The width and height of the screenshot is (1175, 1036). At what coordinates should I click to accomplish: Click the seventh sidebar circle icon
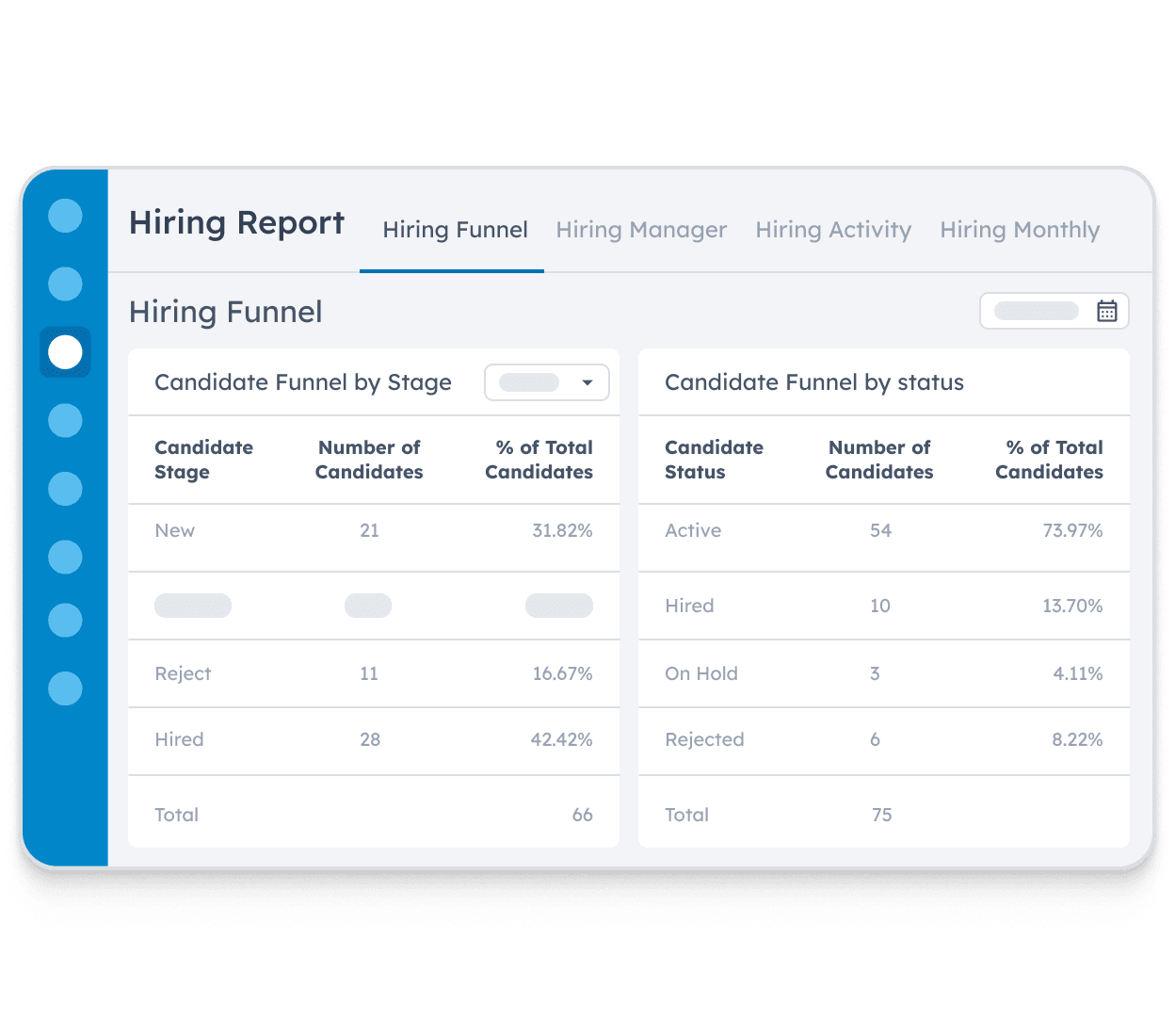pyautogui.click(x=65, y=621)
